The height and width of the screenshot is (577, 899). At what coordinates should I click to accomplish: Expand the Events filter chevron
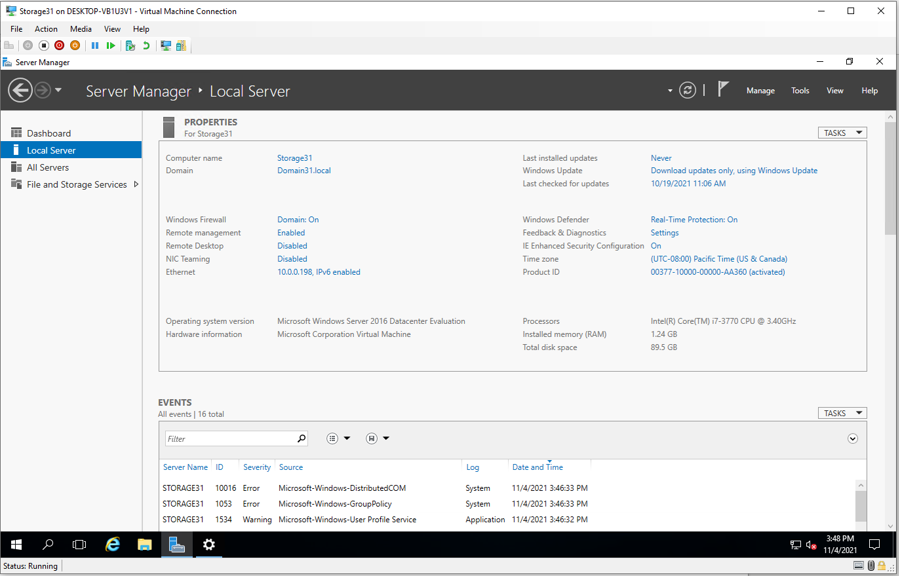point(853,439)
